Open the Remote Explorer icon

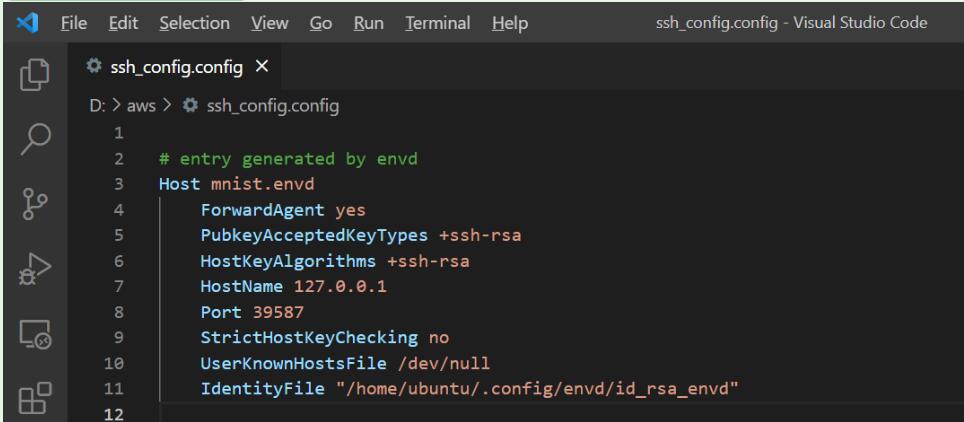pos(34,335)
